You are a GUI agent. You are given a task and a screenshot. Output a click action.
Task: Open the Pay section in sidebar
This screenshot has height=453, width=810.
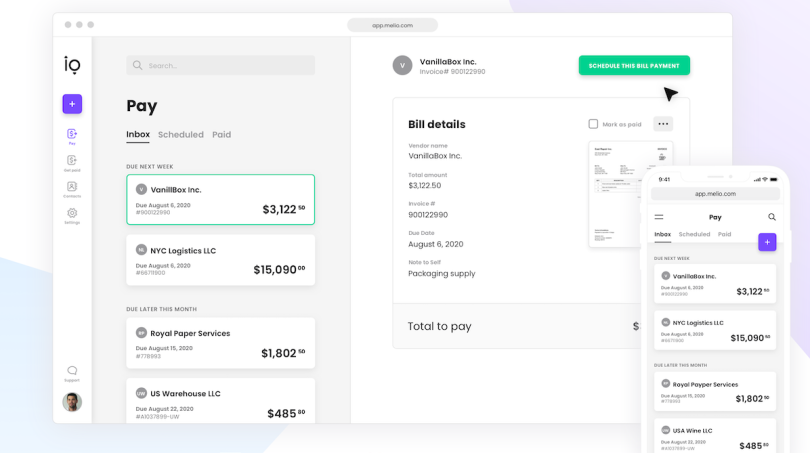[72, 135]
